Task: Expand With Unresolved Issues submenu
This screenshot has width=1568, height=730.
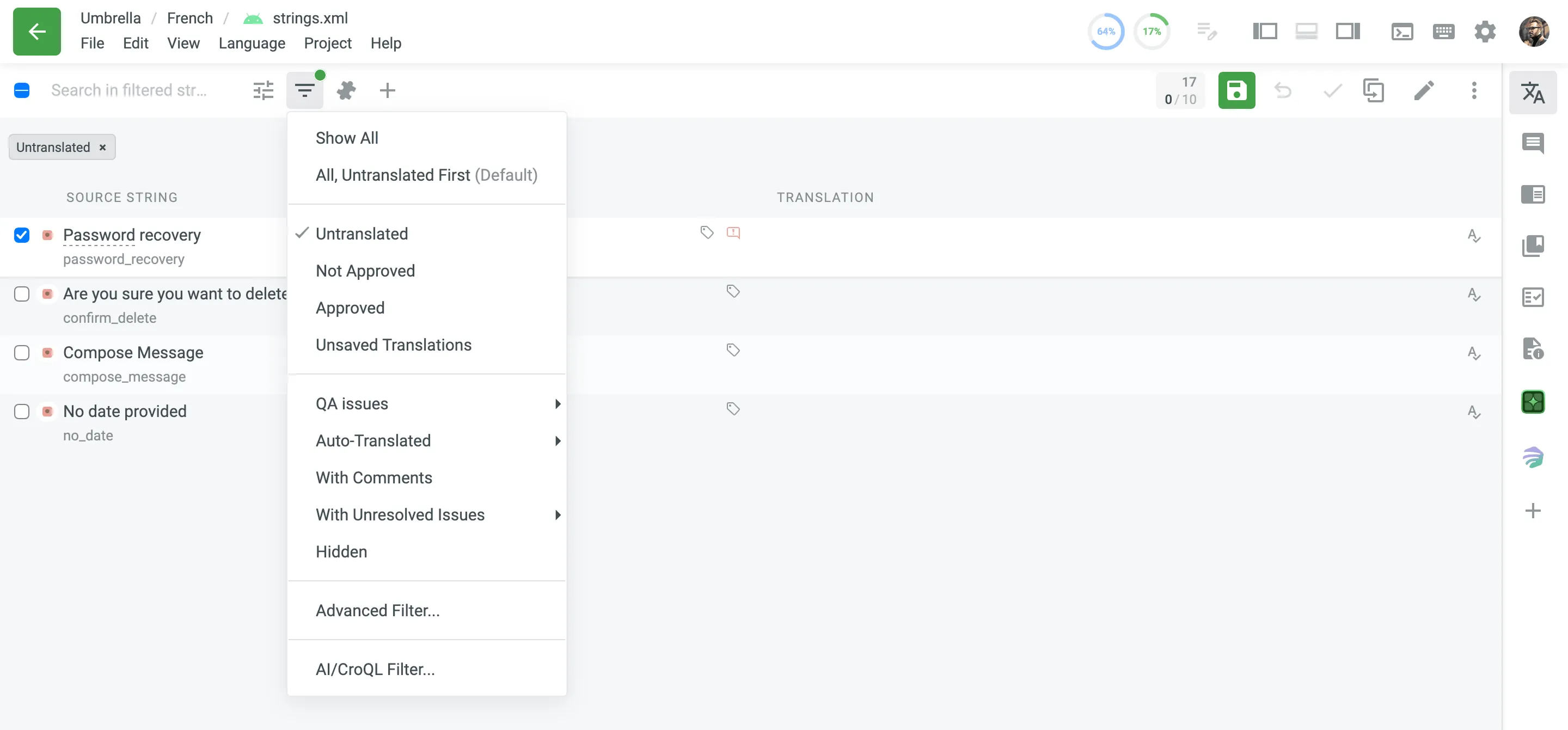Action: pos(426,514)
